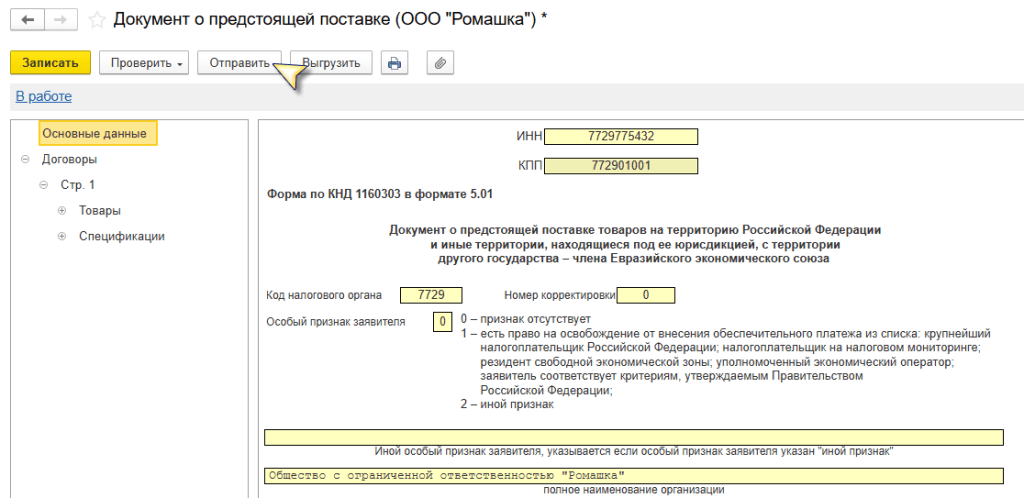Click the printer icon button
The image size is (1024, 498).
click(x=394, y=63)
